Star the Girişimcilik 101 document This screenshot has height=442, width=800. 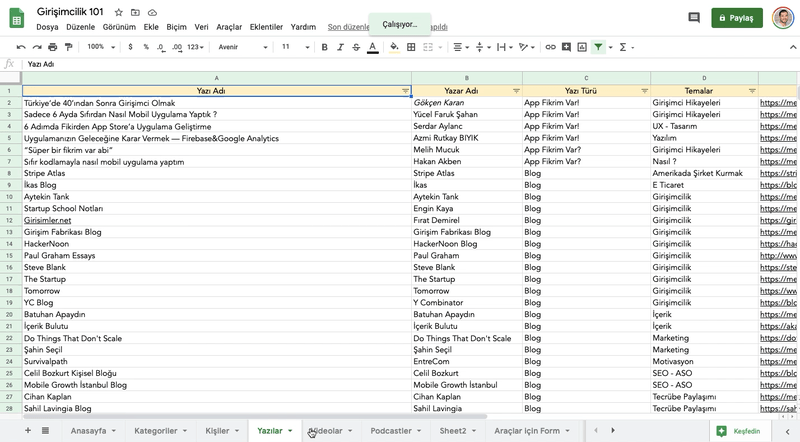(x=118, y=12)
